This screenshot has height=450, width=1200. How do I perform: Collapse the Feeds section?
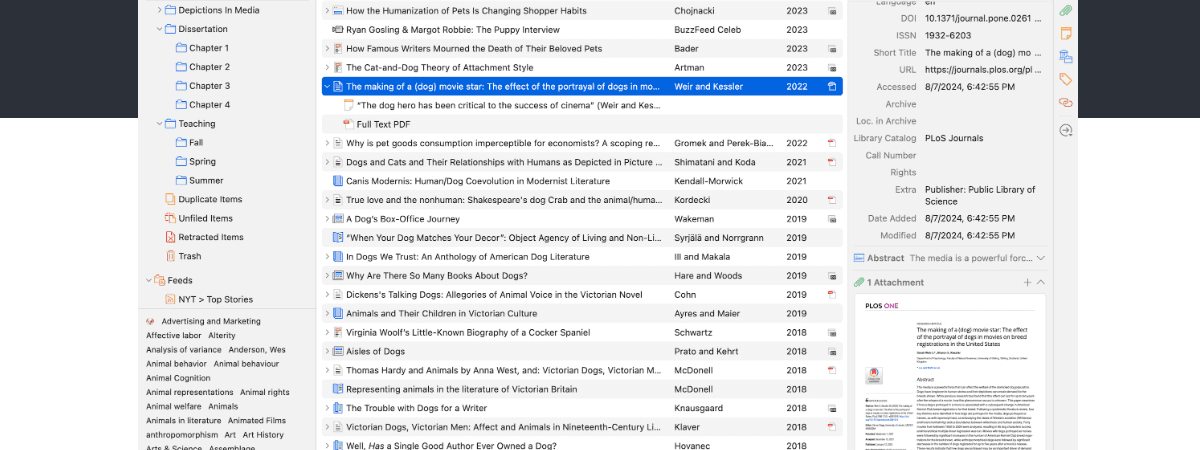[148, 280]
